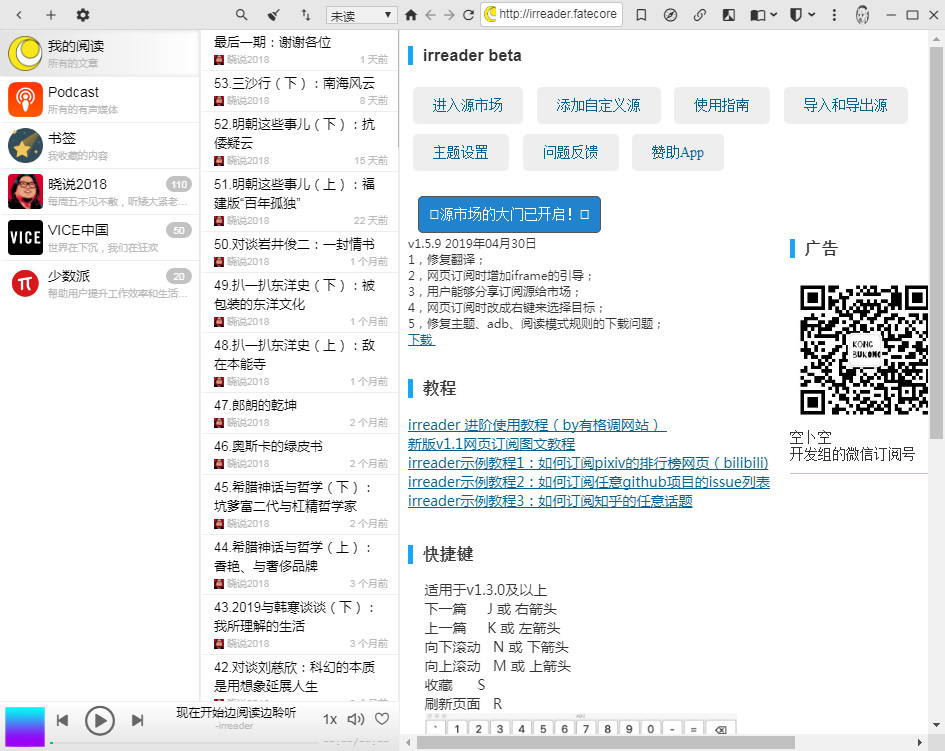Click the home icon in the toolbar
This screenshot has width=945, height=751.
tap(411, 16)
